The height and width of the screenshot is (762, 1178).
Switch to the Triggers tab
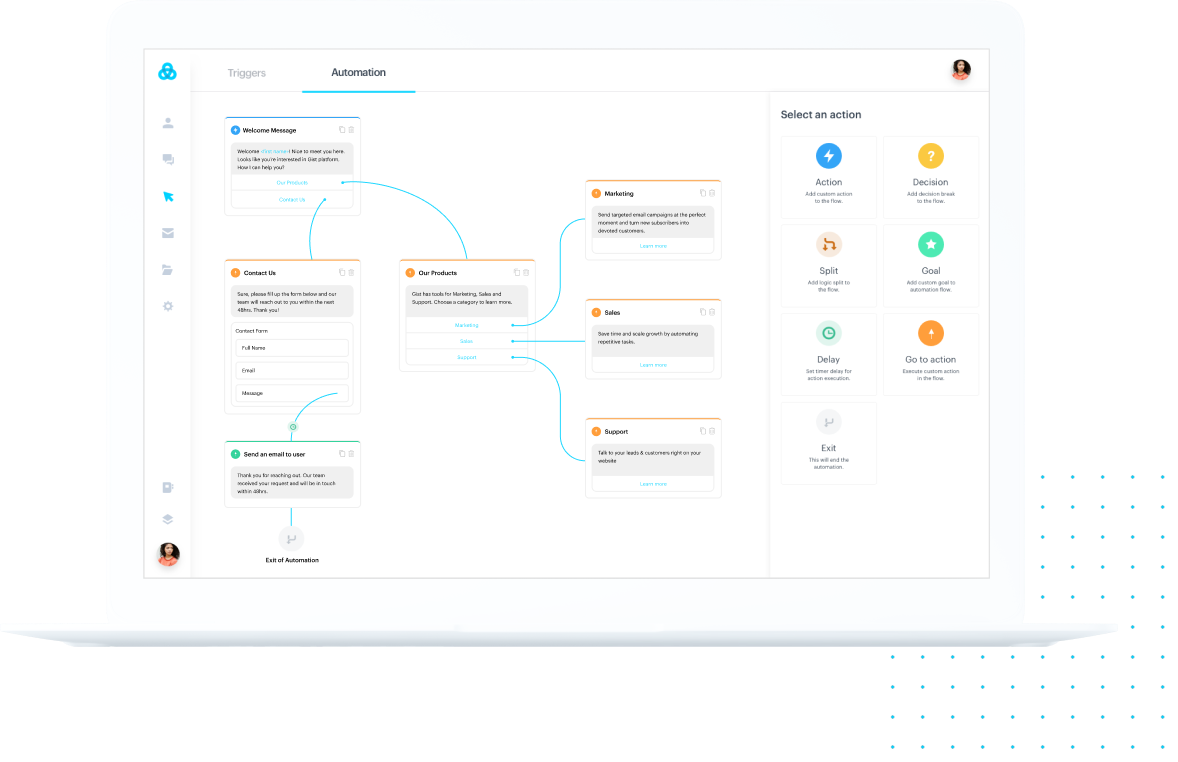(246, 72)
